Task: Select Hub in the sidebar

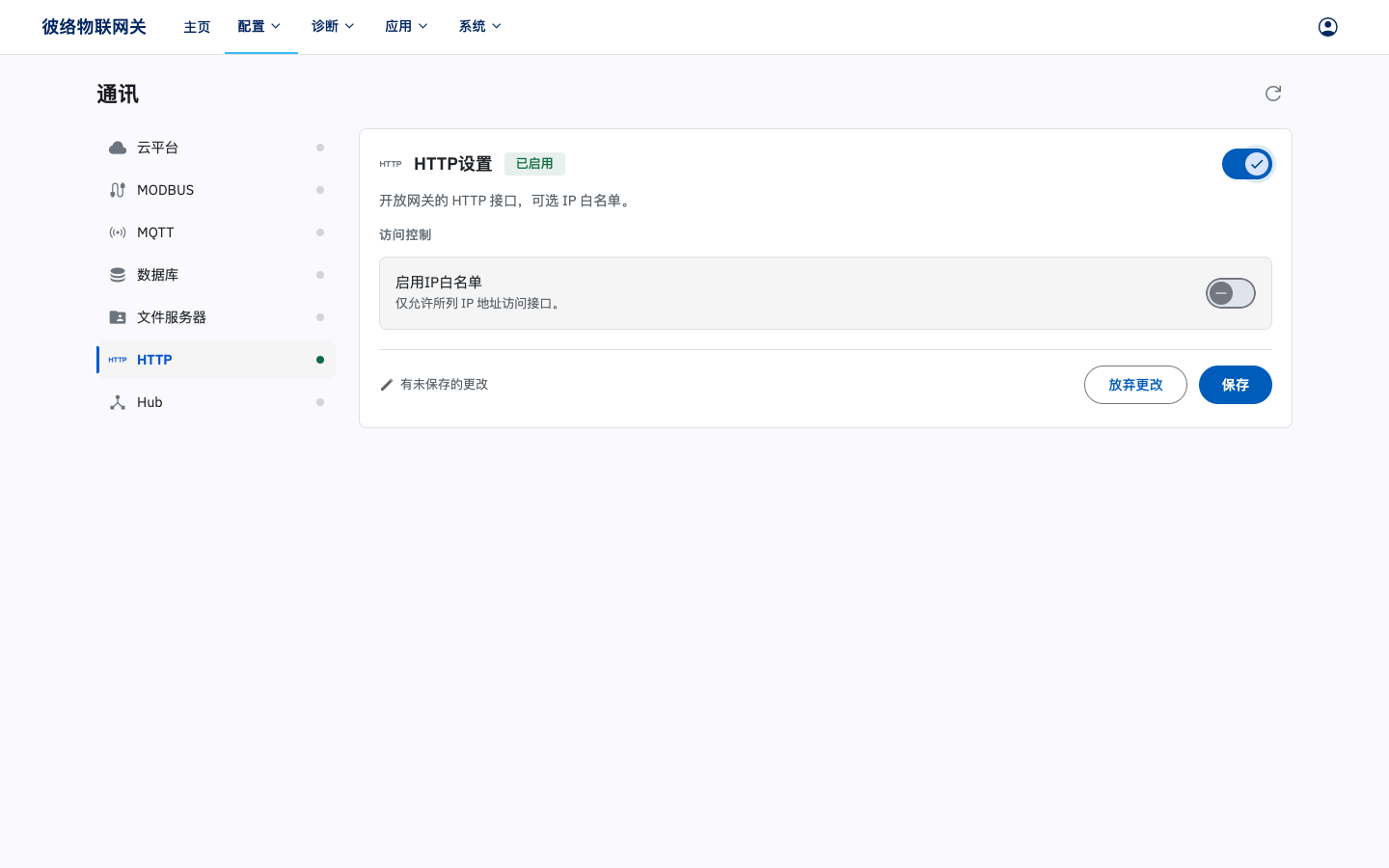Action: point(216,402)
